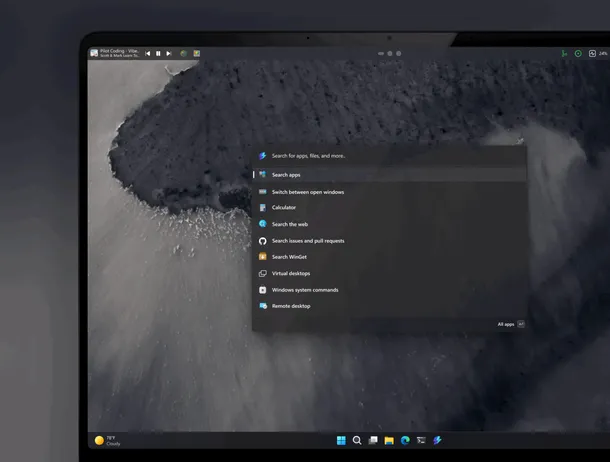Select the Search apps entry
Image resolution: width=610 pixels, height=462 pixels.
point(389,175)
